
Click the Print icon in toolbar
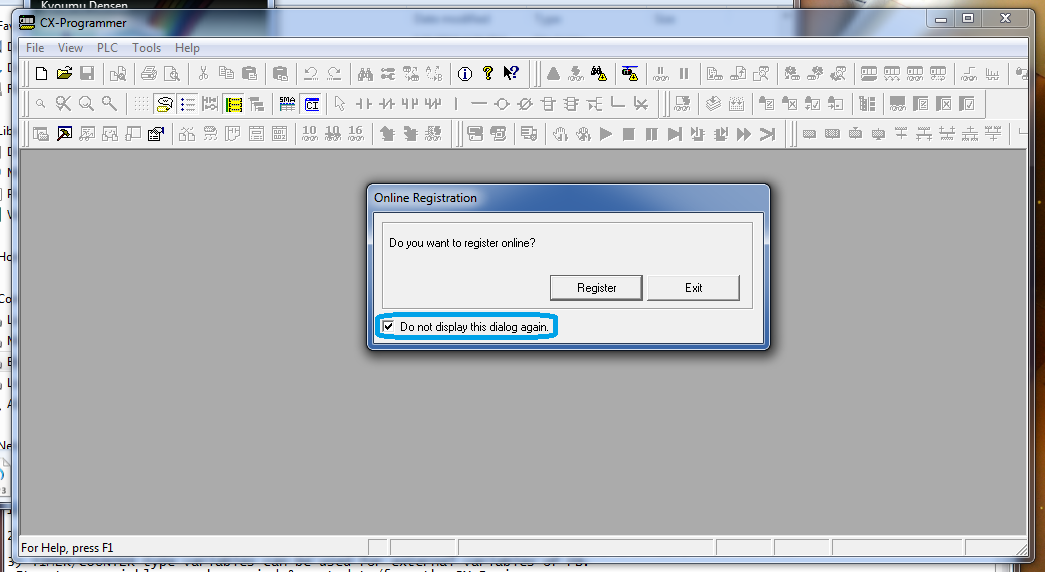click(x=149, y=73)
